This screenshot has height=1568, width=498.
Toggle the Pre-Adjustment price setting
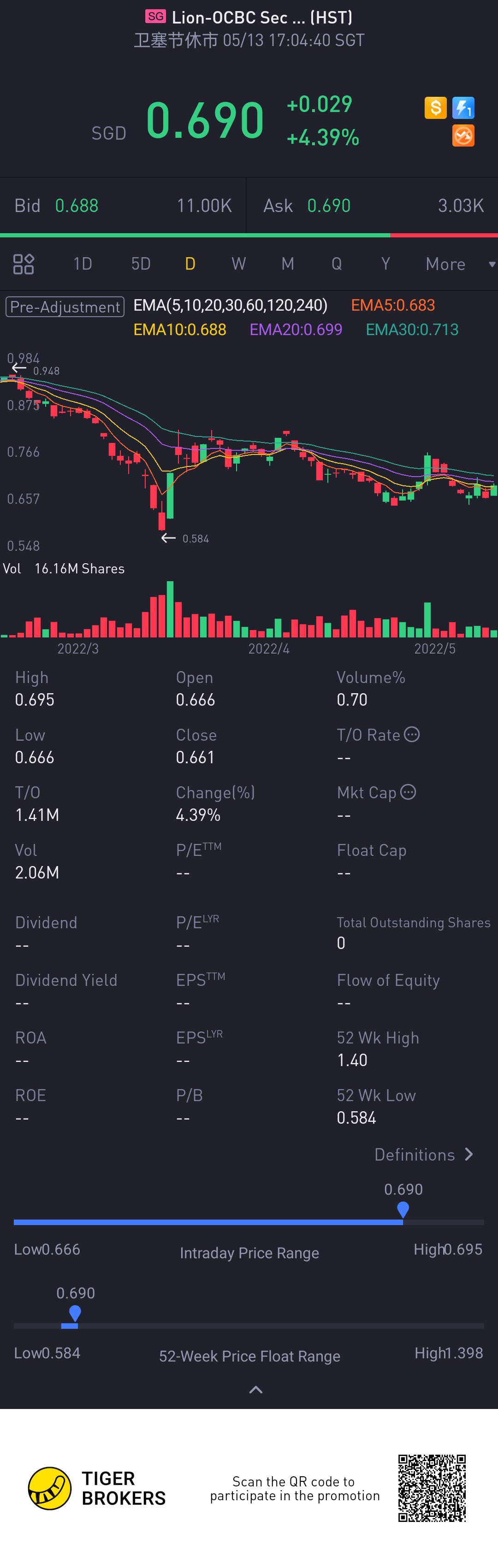coord(65,307)
